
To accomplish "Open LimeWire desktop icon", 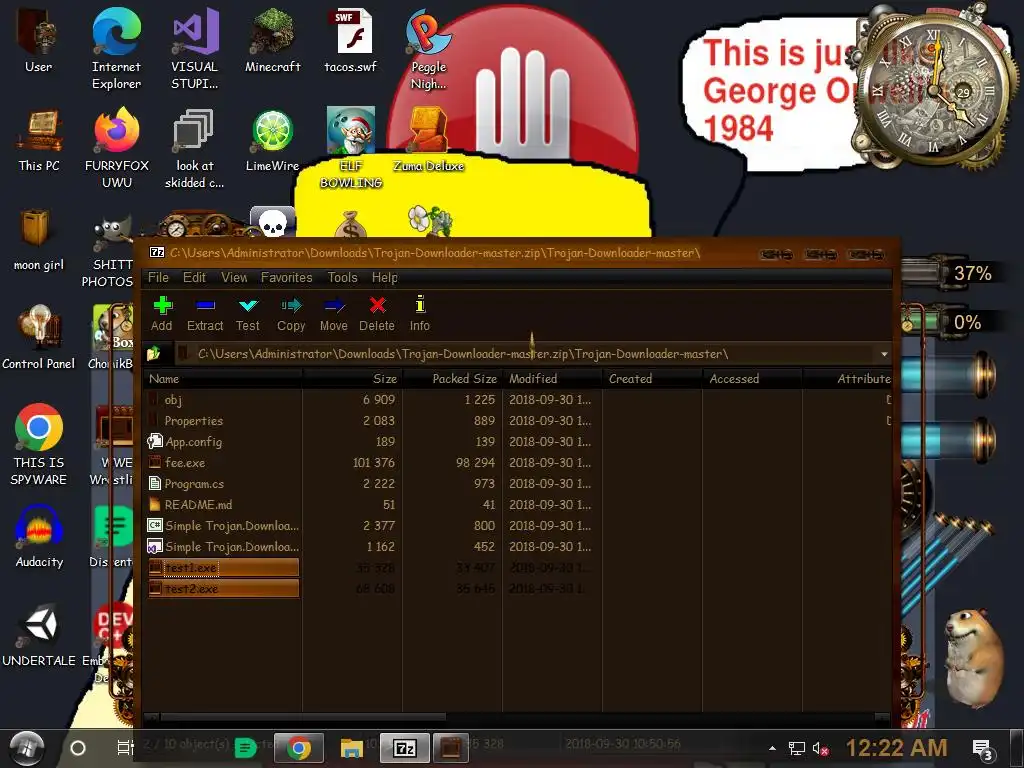I will pos(272,140).
